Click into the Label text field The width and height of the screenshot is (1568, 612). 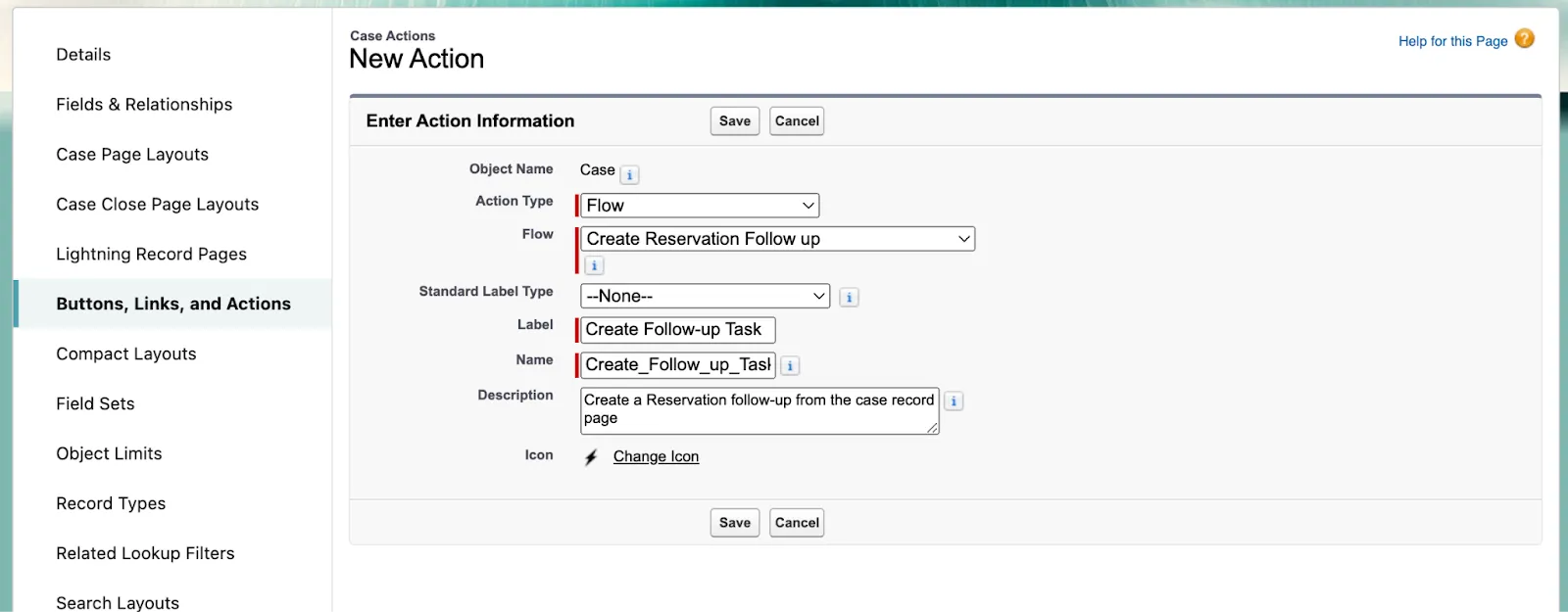click(x=677, y=330)
